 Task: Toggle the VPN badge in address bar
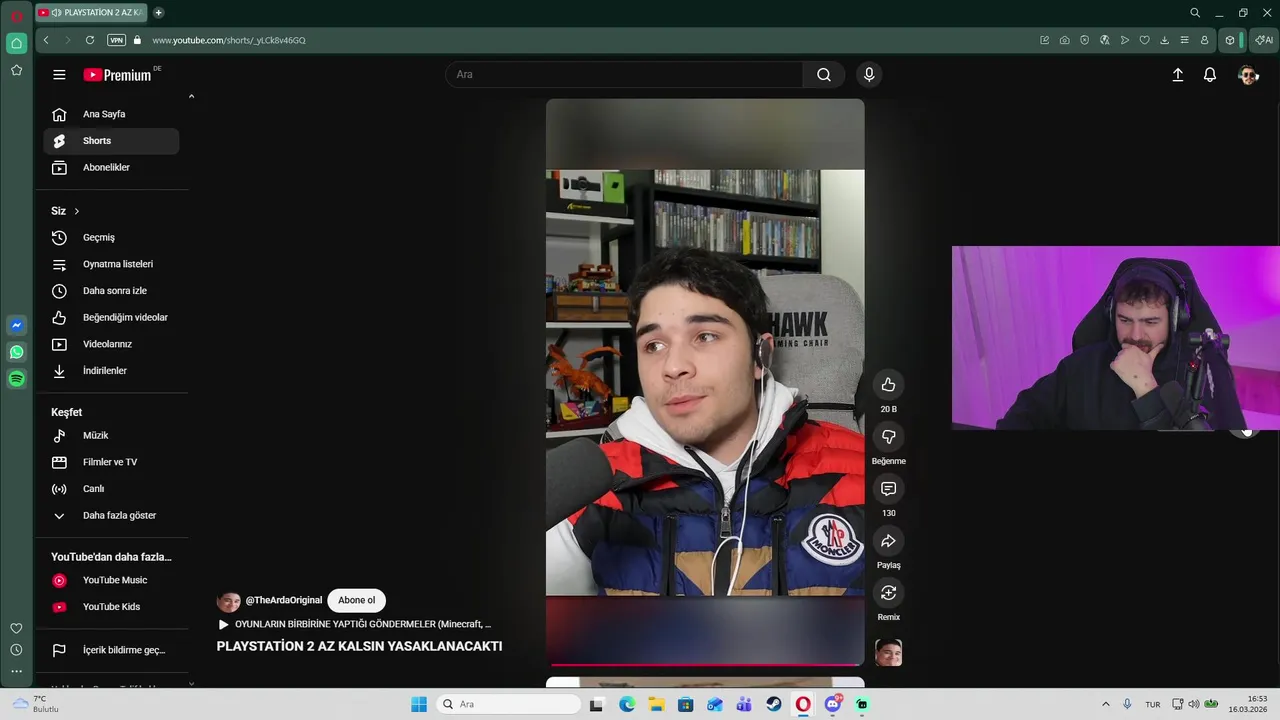(116, 40)
